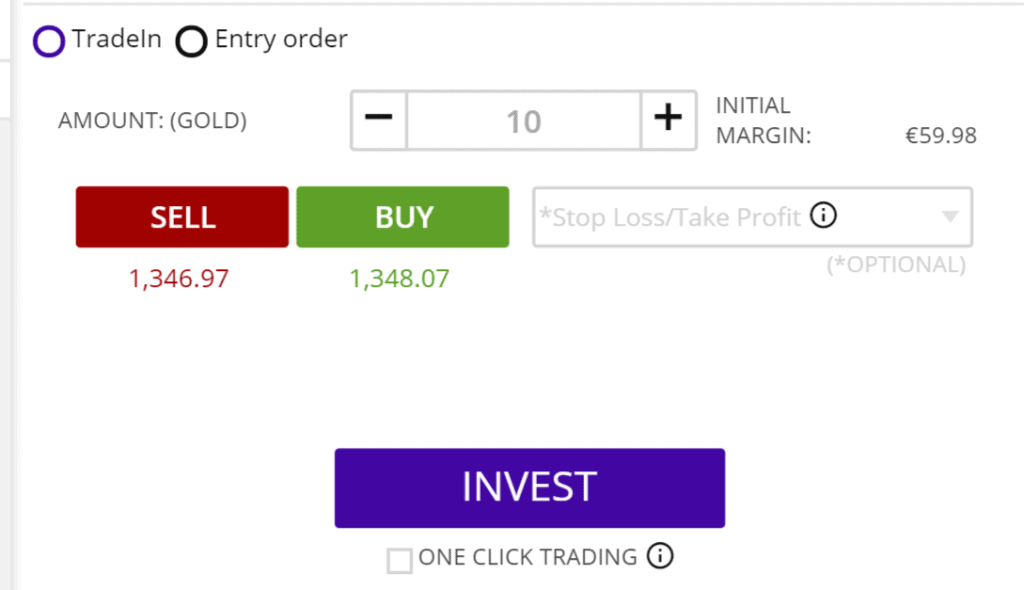The image size is (1024, 590).
Task: Select the TradeIn radio button
Action: pyautogui.click(x=49, y=41)
